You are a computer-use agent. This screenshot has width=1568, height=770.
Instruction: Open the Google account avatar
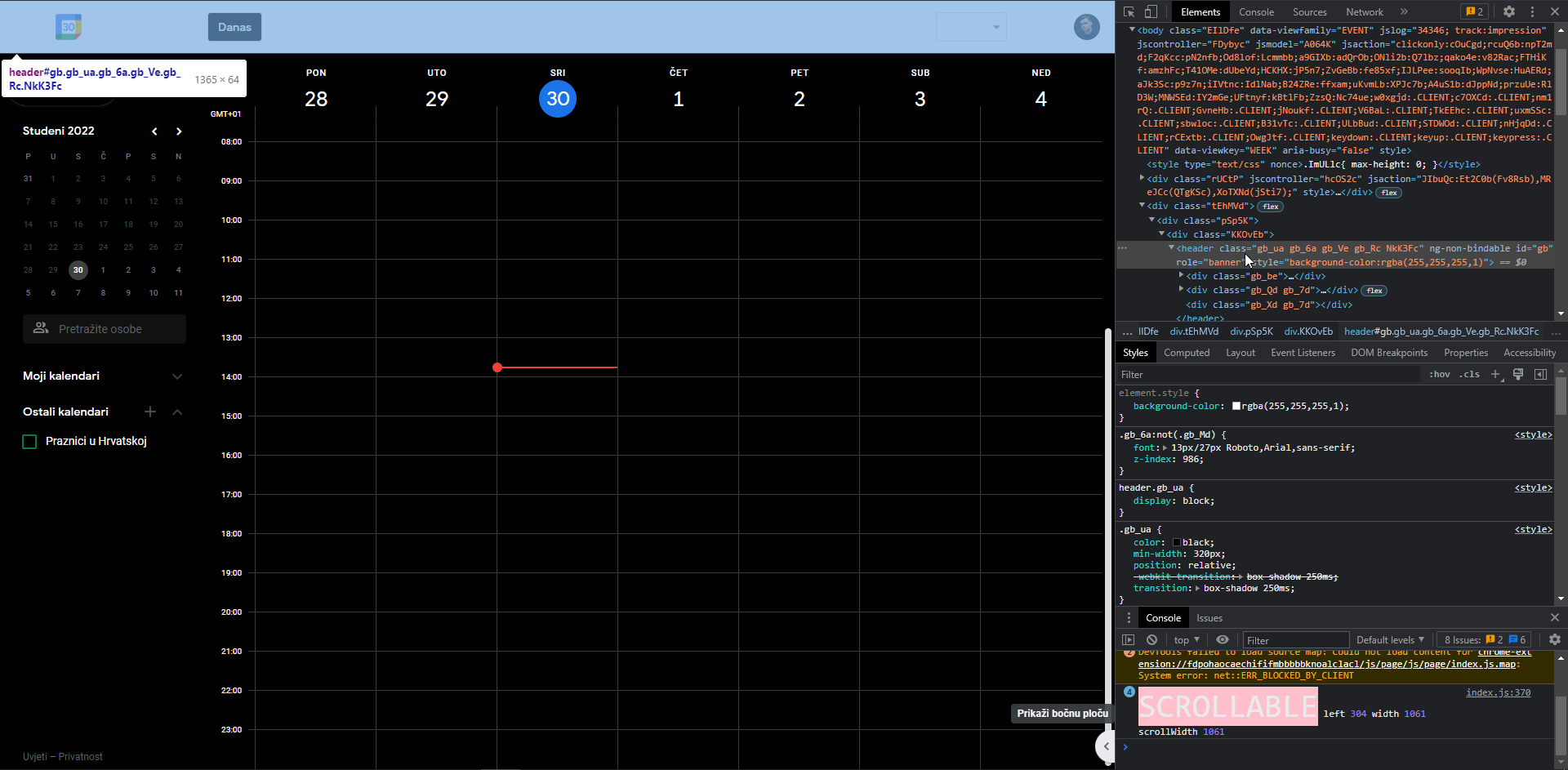coord(1086,27)
